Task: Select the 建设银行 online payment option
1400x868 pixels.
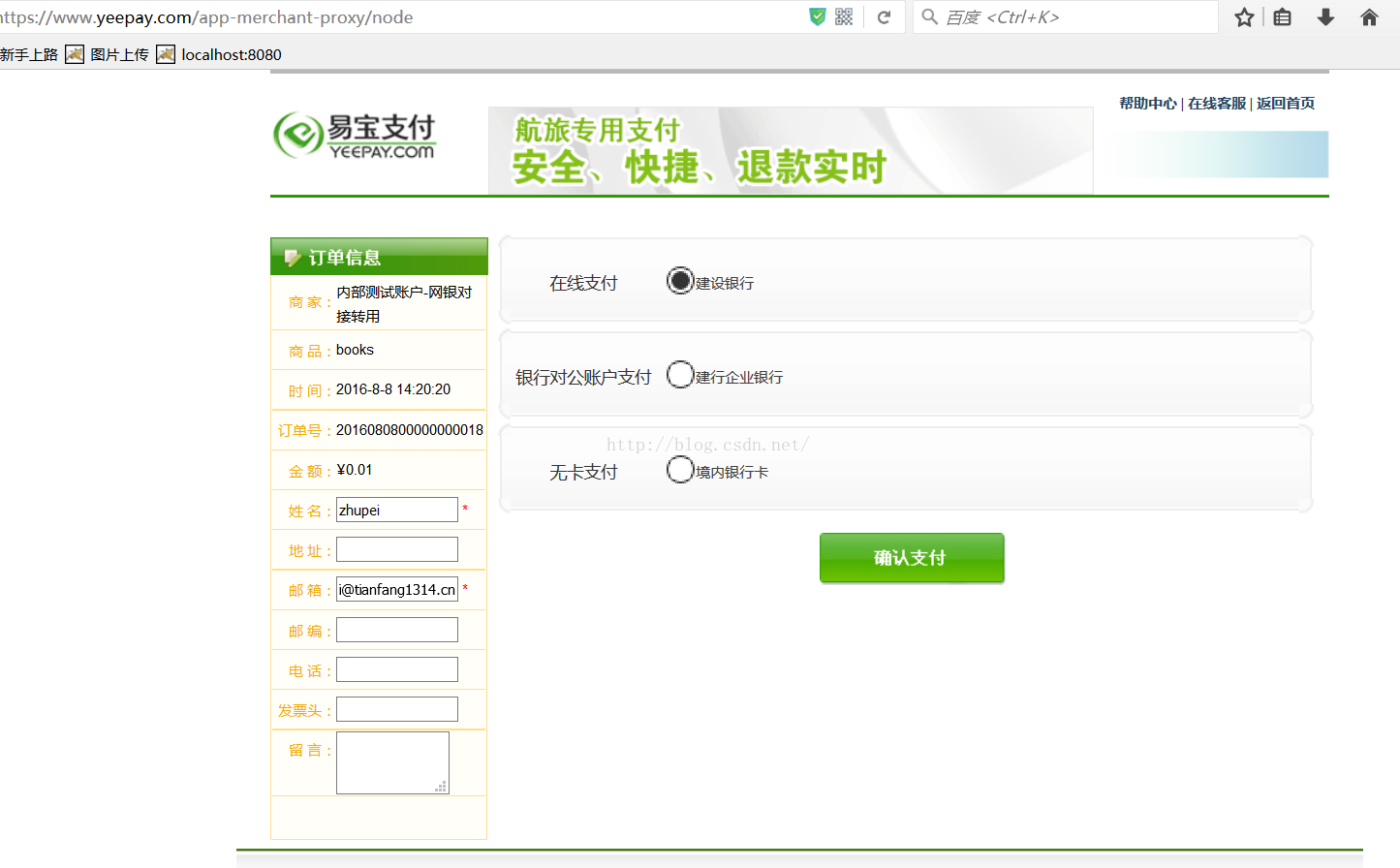Action: 681,280
